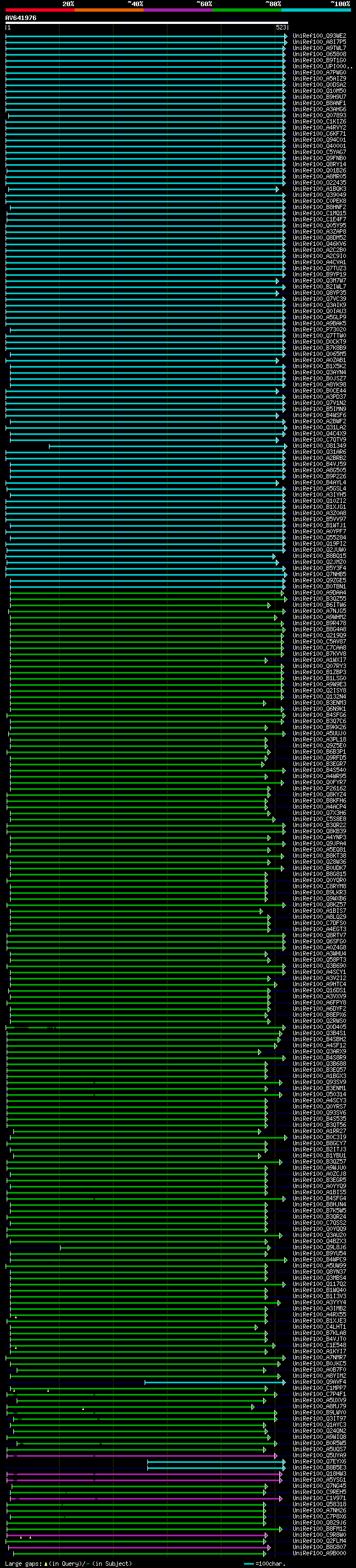Image resolution: width=356 pixels, height=1568 pixels.
Task: Select the text UniRef100_O22435
Action: [319, 182]
